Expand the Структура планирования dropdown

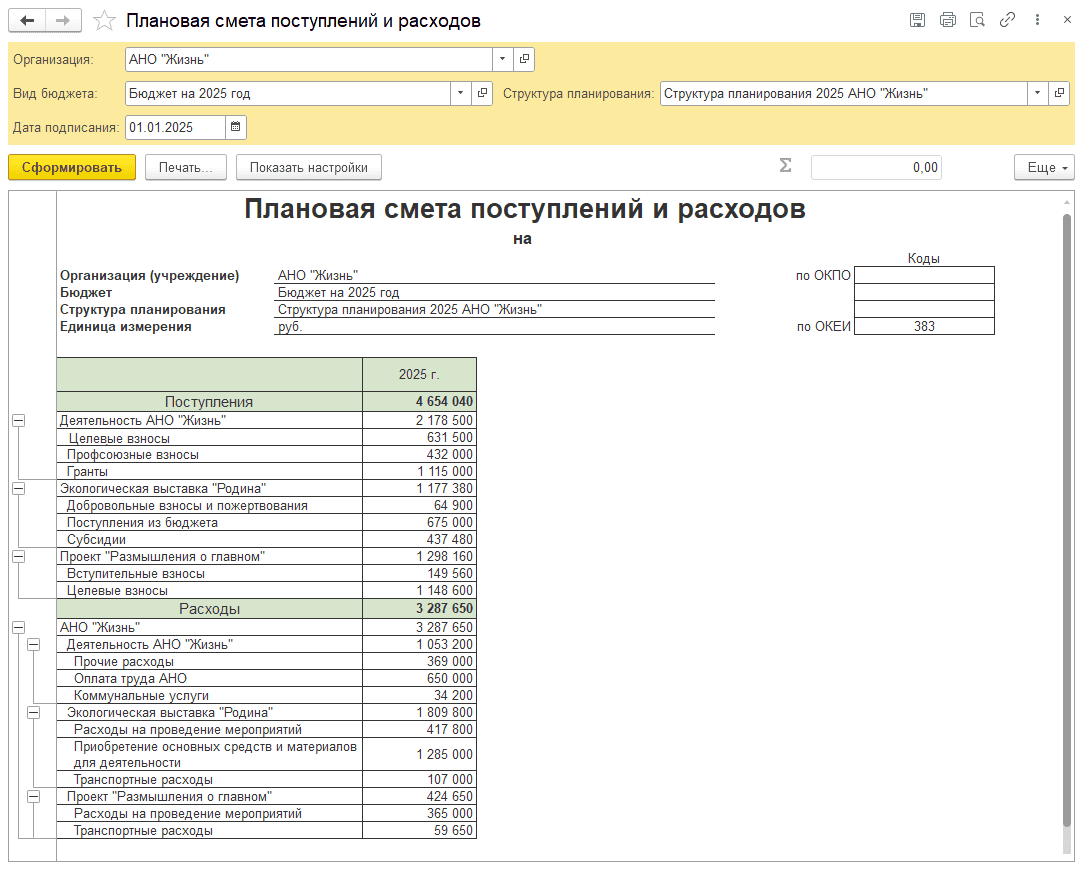(x=1037, y=93)
